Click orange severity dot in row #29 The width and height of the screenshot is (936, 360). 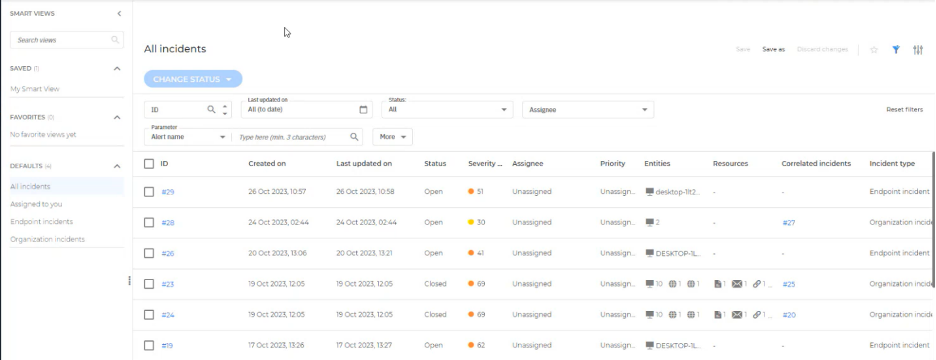(x=471, y=192)
